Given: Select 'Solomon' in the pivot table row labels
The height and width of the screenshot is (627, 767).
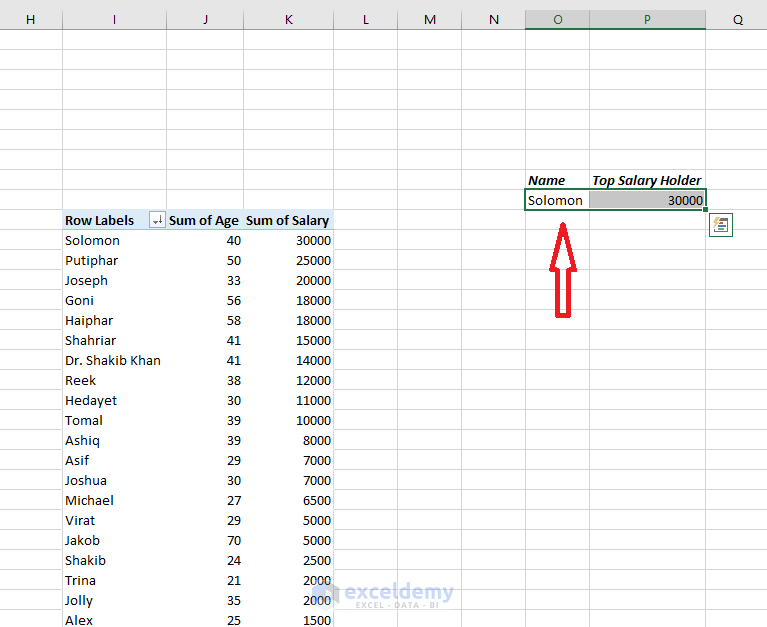Looking at the screenshot, I should 114,240.
